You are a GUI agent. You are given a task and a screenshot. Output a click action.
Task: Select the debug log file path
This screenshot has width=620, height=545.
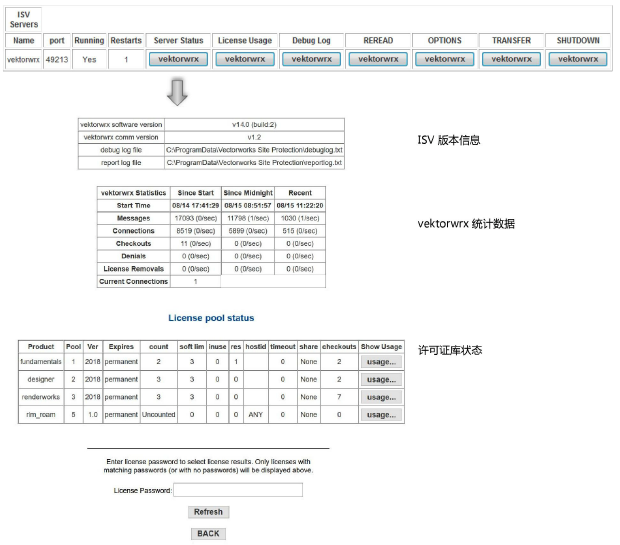point(254,150)
